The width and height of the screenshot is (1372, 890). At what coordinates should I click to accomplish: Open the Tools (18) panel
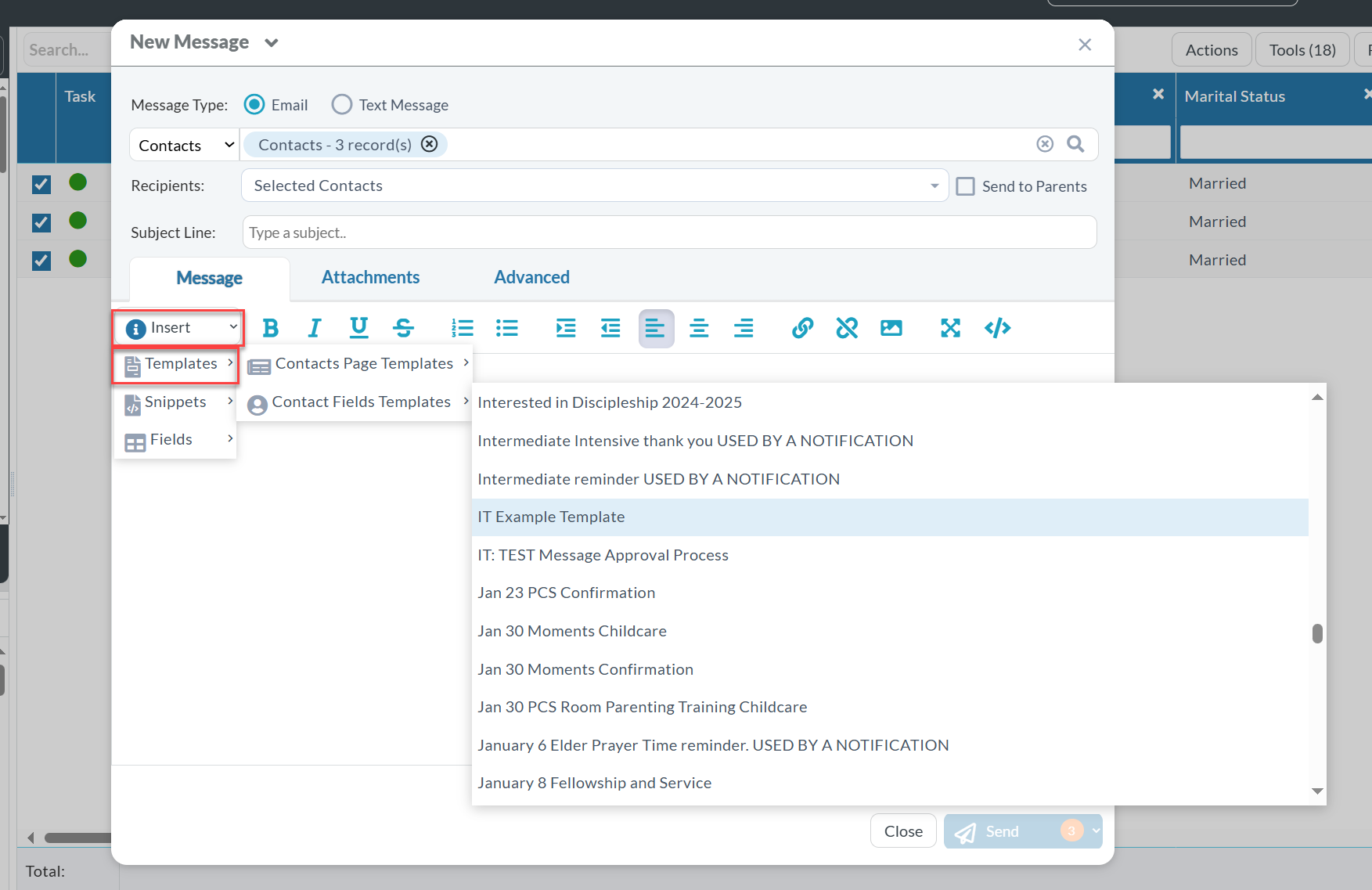1302,49
